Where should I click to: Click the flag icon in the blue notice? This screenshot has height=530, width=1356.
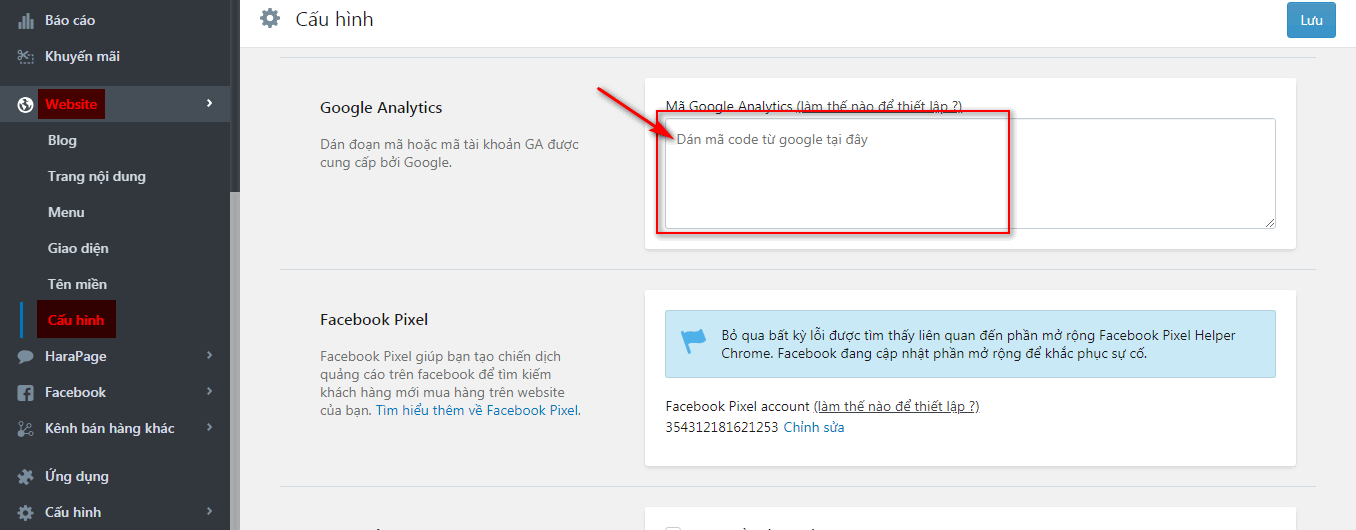(x=693, y=342)
